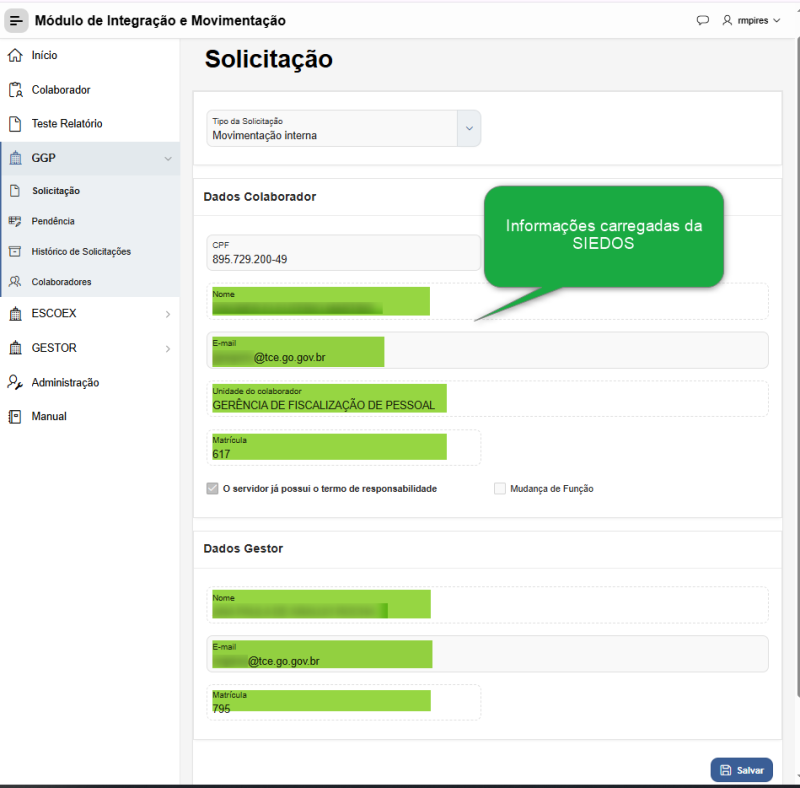Click the Histórico de Solicitações archive icon
Viewport: 800px width, 788px height.
[15, 251]
